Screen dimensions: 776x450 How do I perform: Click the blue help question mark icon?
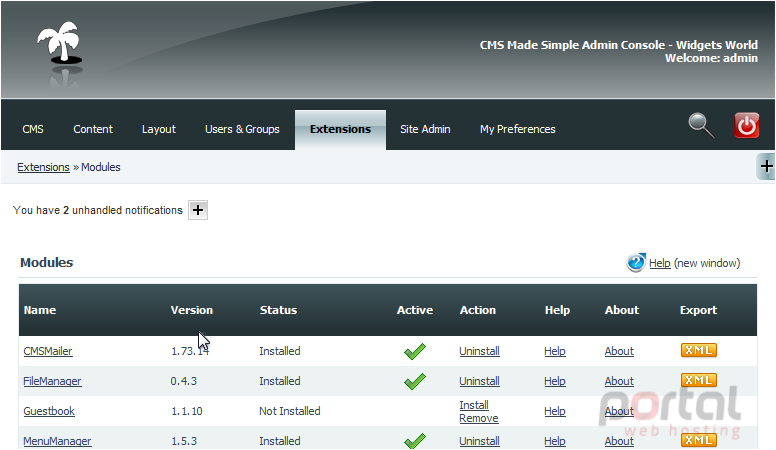(x=636, y=262)
